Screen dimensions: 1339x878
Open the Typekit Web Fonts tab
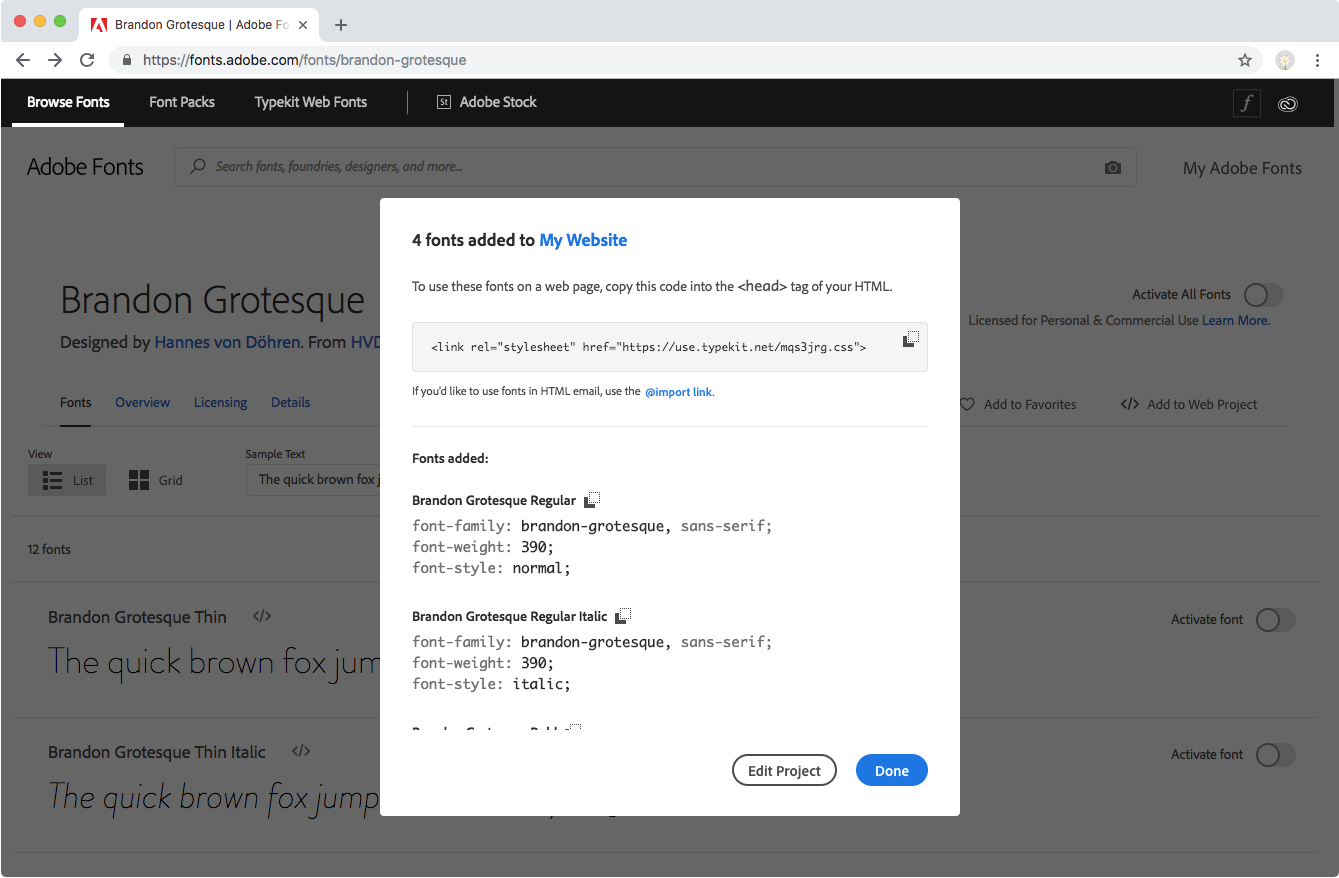(x=311, y=102)
